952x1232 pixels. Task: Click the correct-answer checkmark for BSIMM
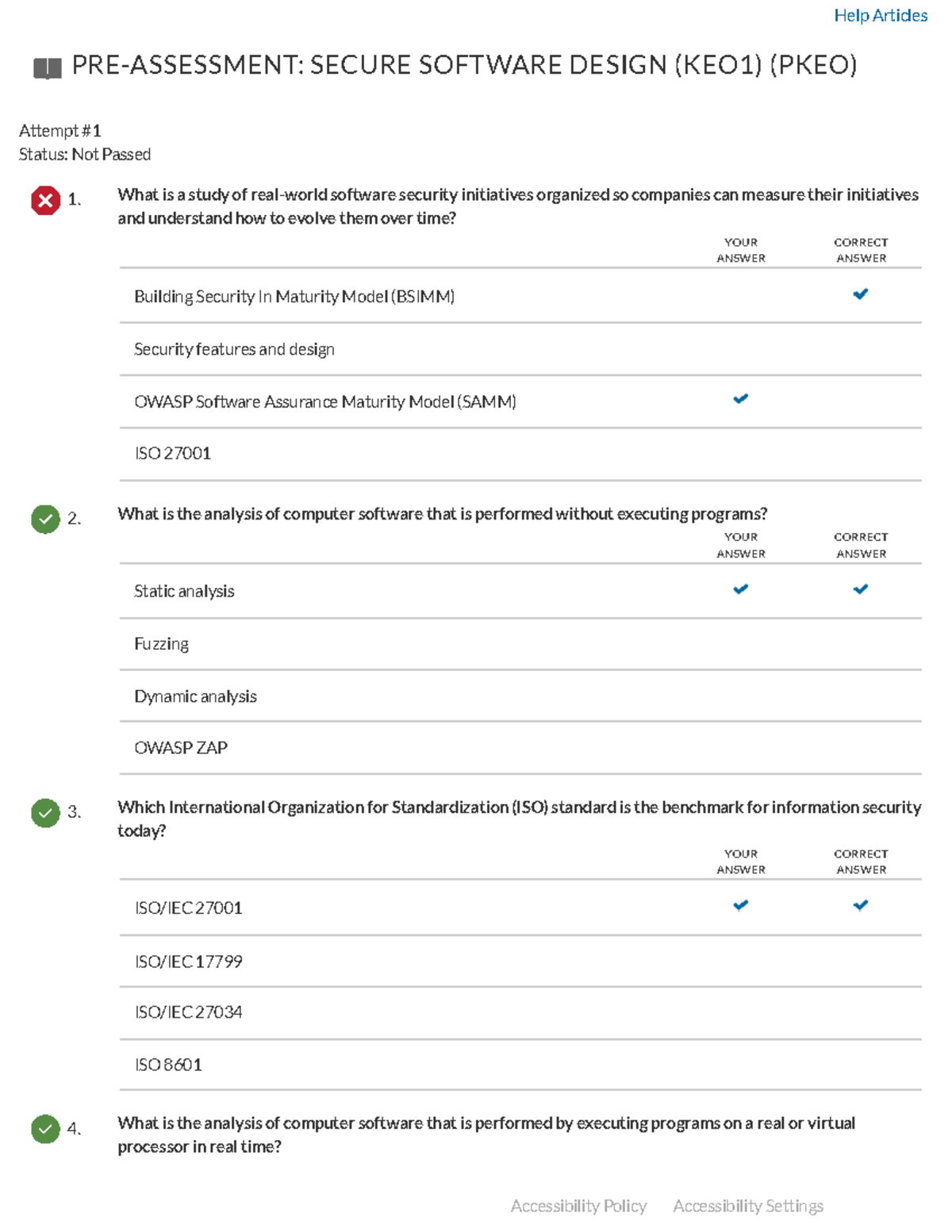coord(860,294)
